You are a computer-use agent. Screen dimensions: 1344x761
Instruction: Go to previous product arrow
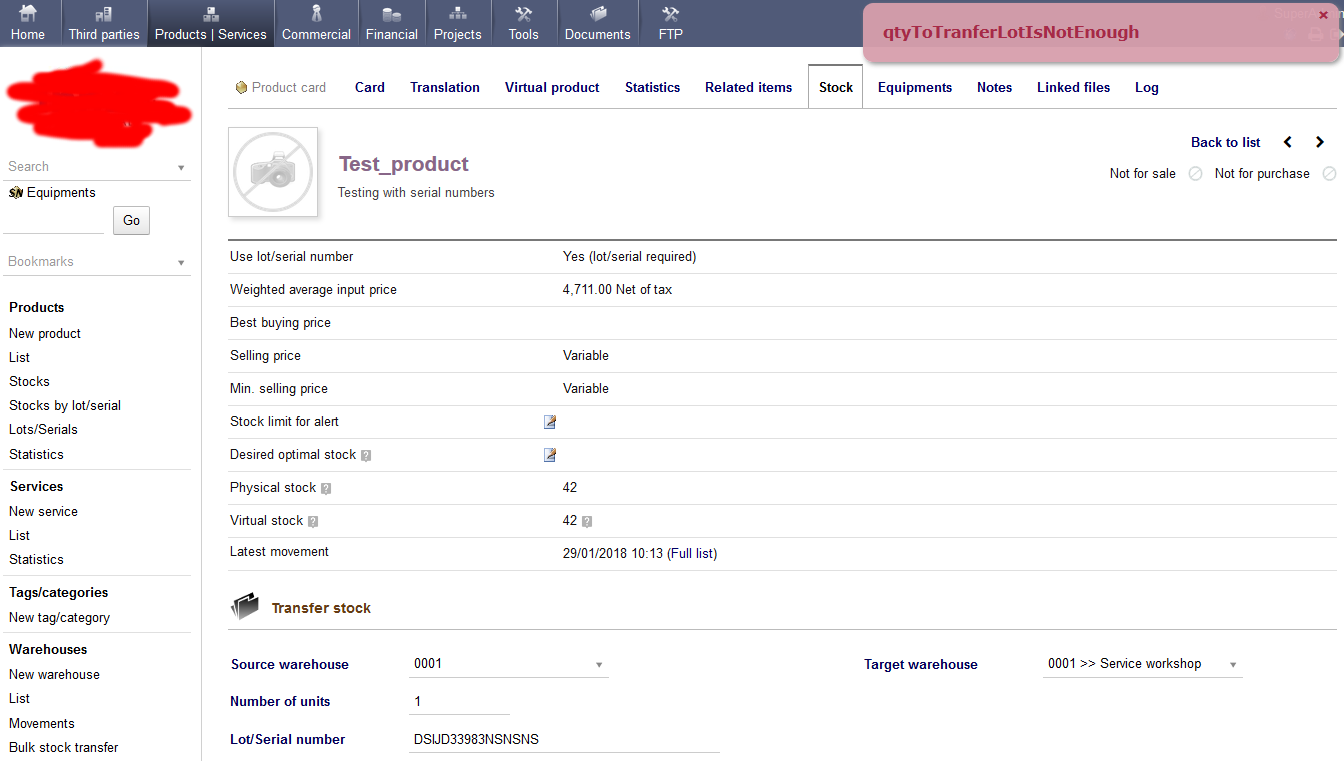point(1288,142)
